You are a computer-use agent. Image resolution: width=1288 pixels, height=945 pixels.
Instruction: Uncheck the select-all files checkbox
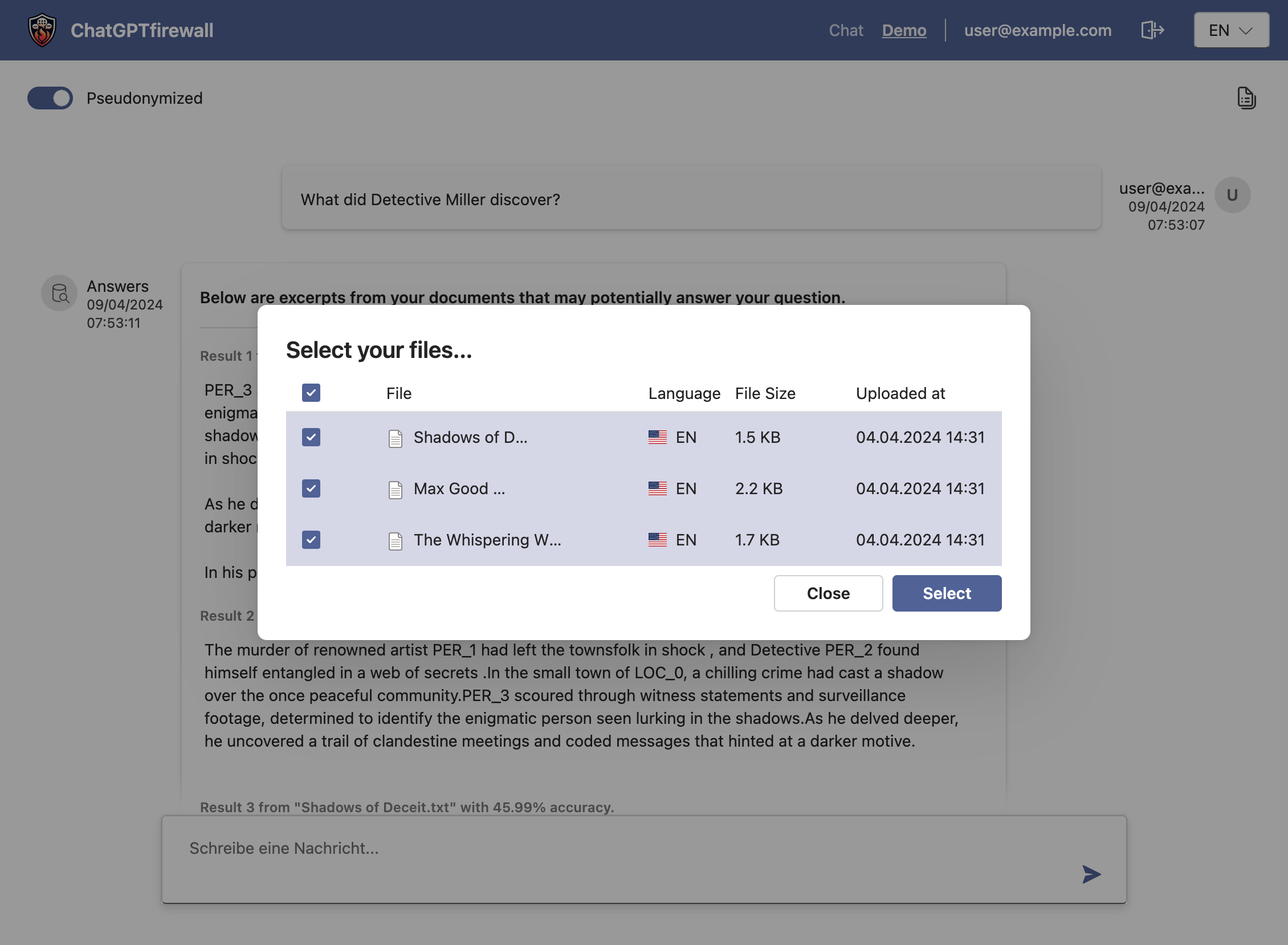point(311,393)
